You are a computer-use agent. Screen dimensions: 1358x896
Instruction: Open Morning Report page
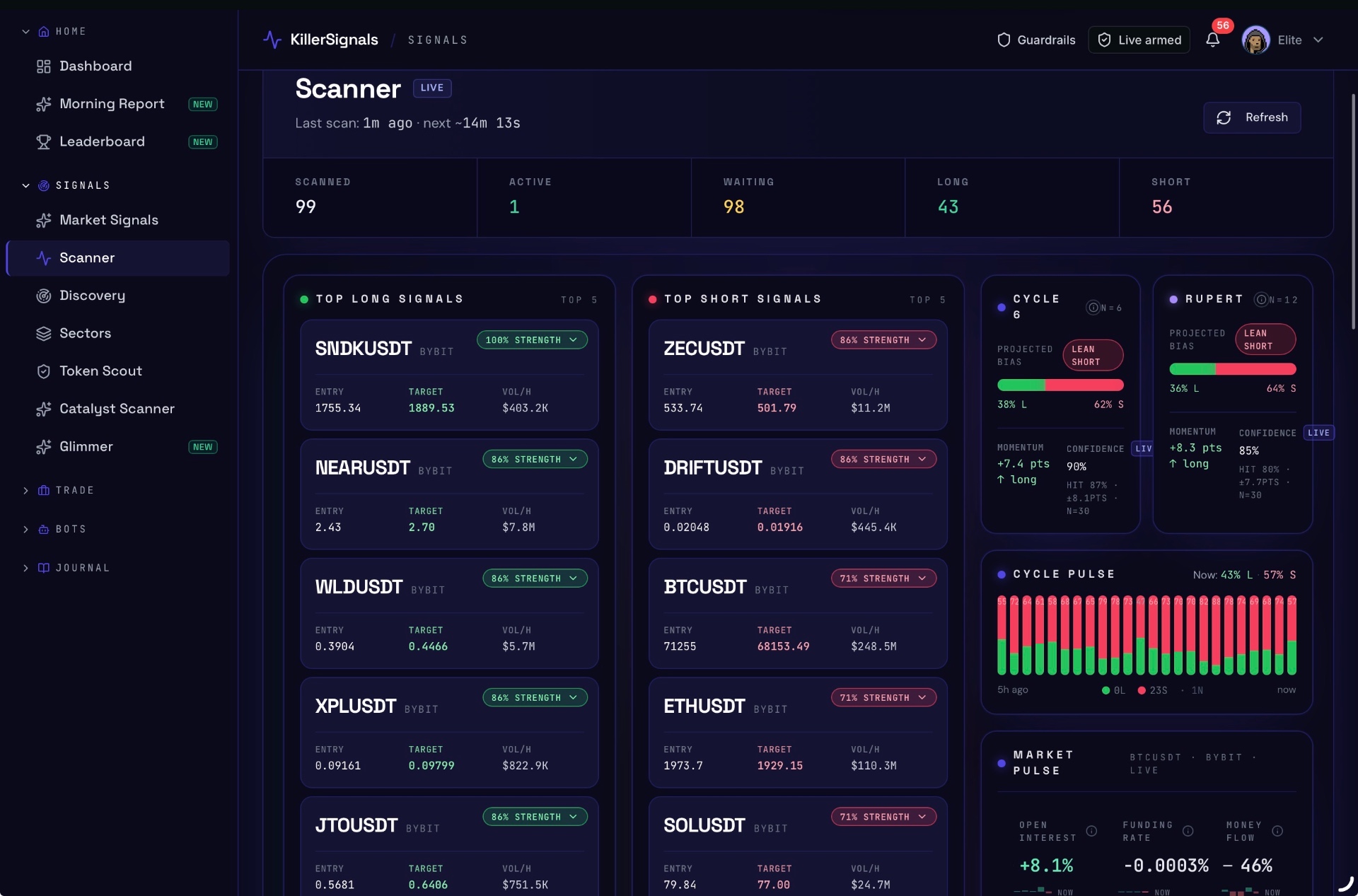coord(117,104)
